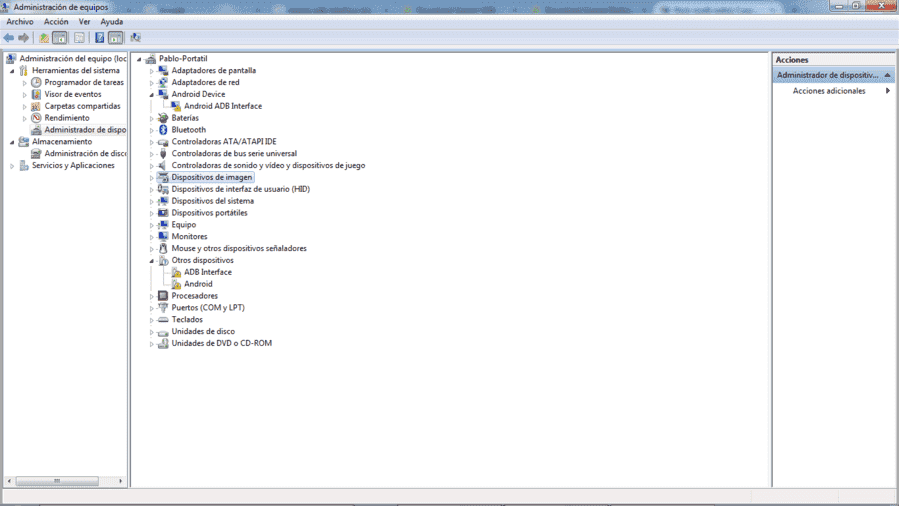Image resolution: width=899 pixels, height=506 pixels.
Task: Click the Baterías category icon
Action: (163, 118)
